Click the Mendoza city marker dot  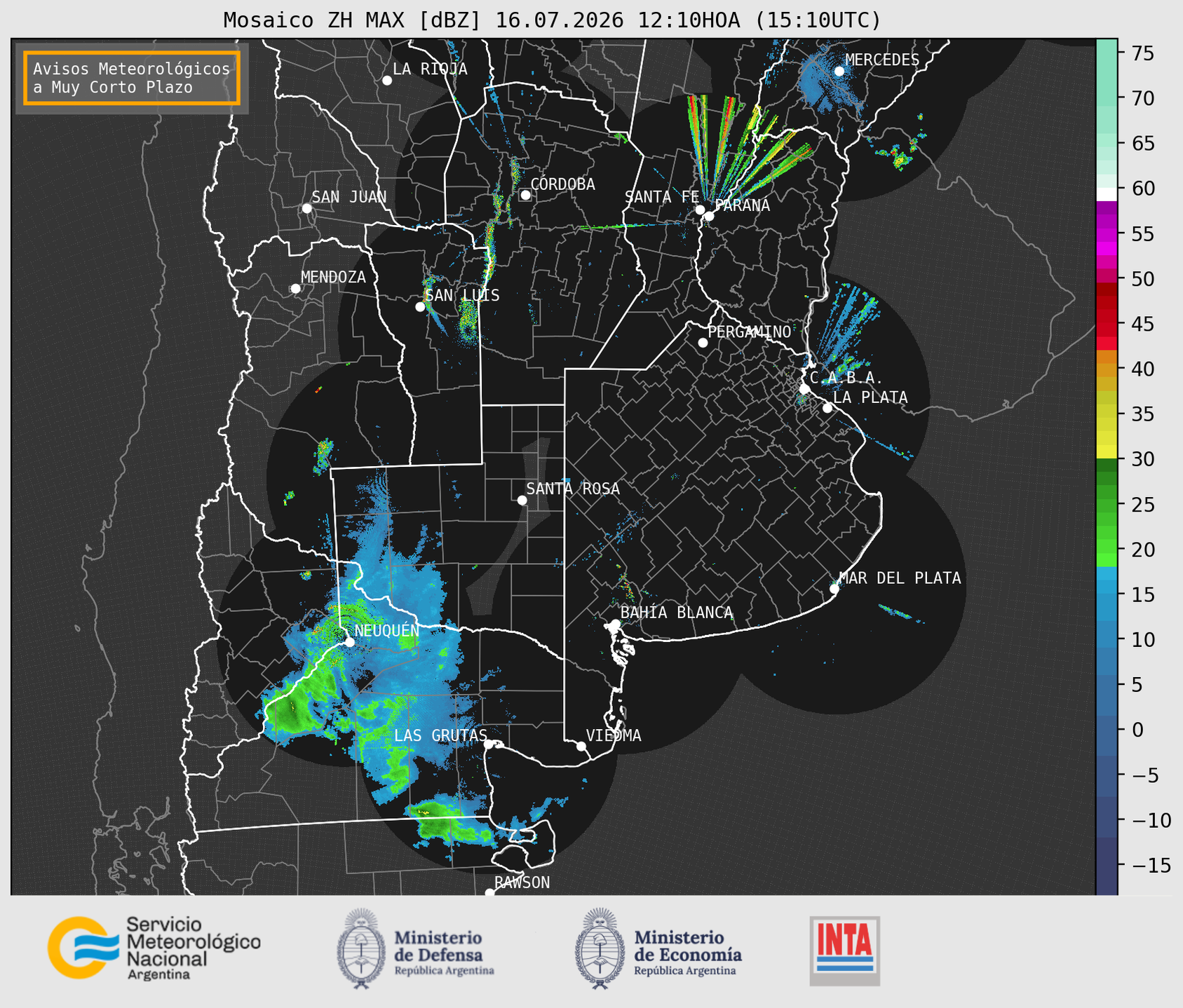(x=296, y=289)
